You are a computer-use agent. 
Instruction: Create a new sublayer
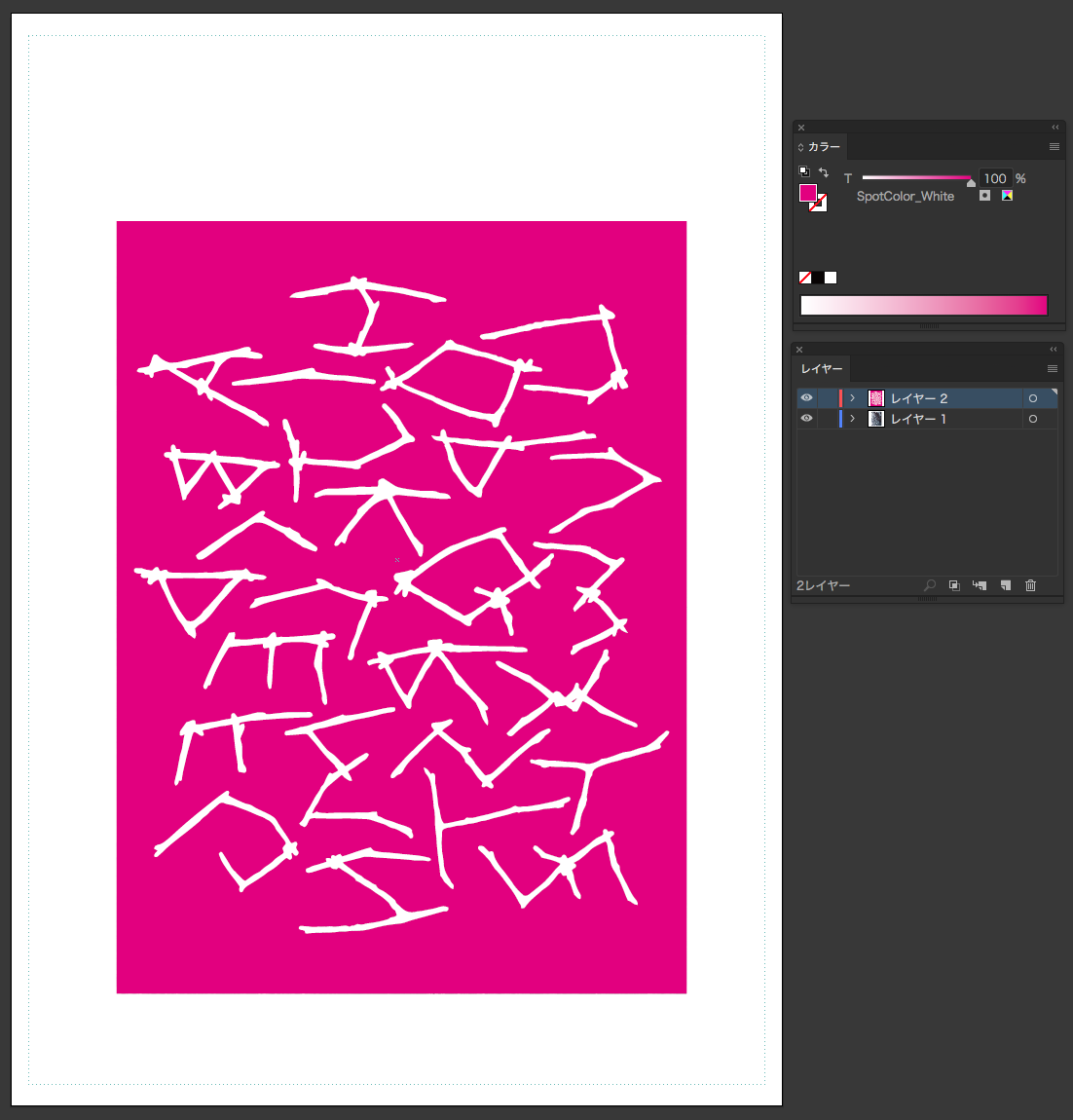click(x=980, y=585)
